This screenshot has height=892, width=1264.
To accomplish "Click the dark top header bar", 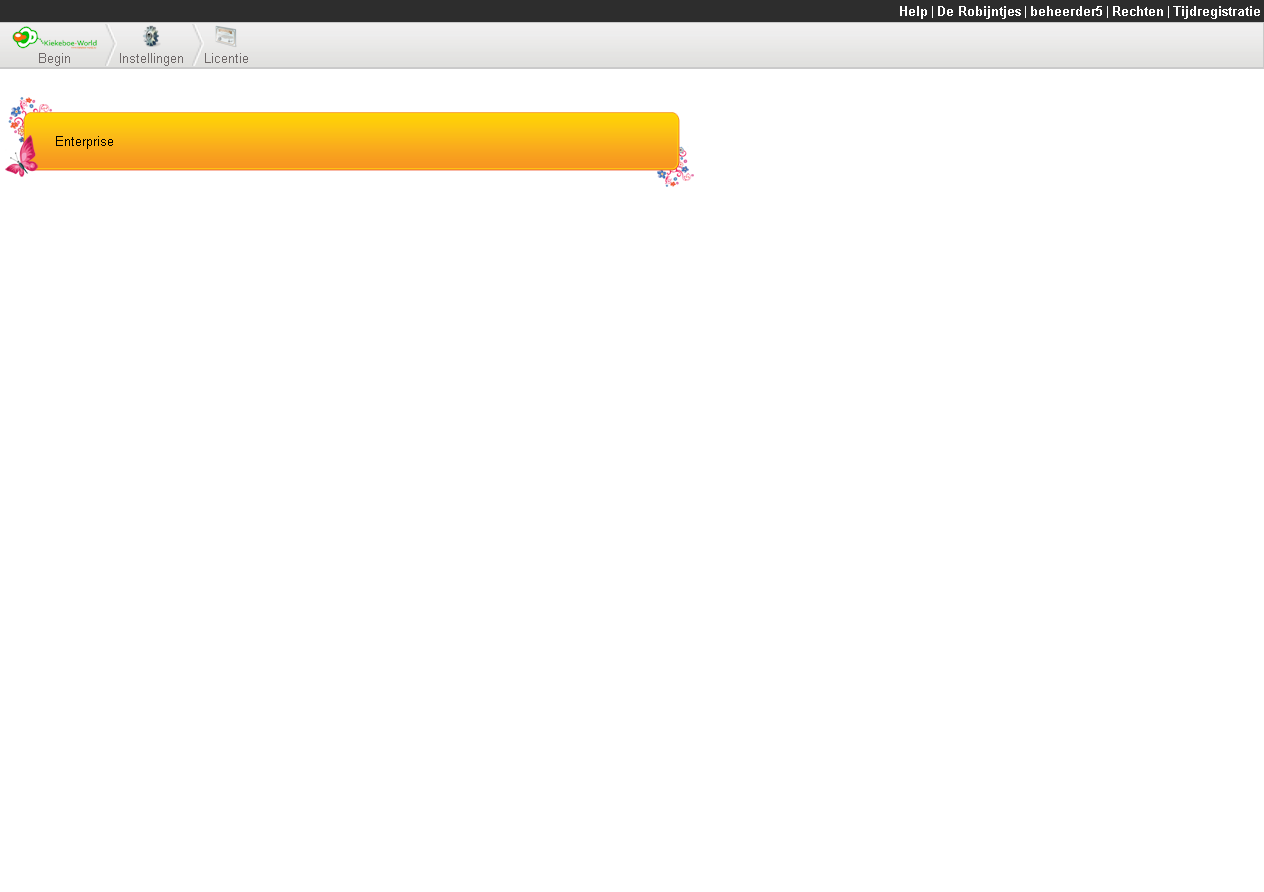I will (x=450, y=11).
